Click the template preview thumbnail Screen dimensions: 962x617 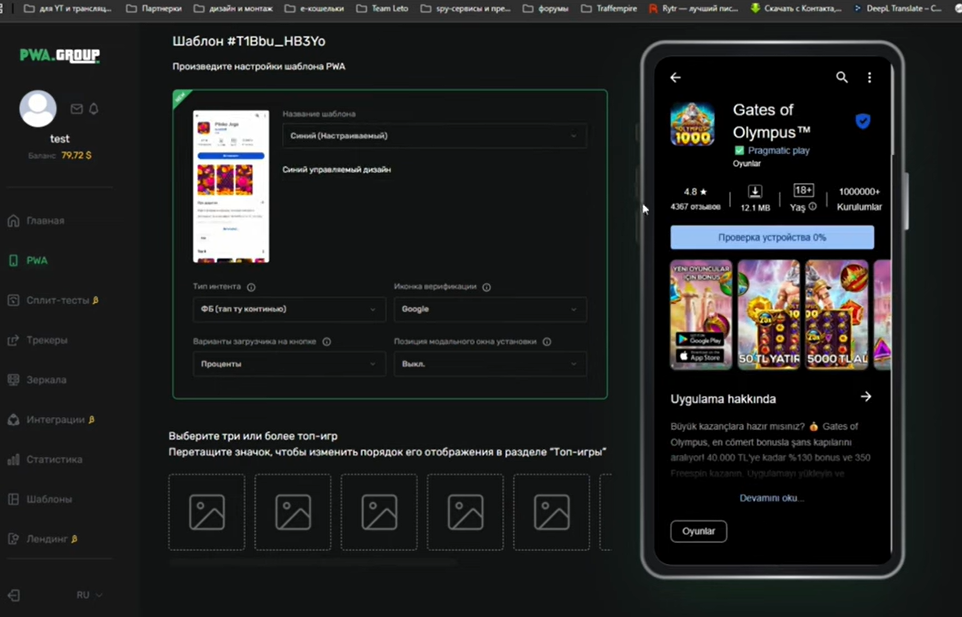click(231, 186)
